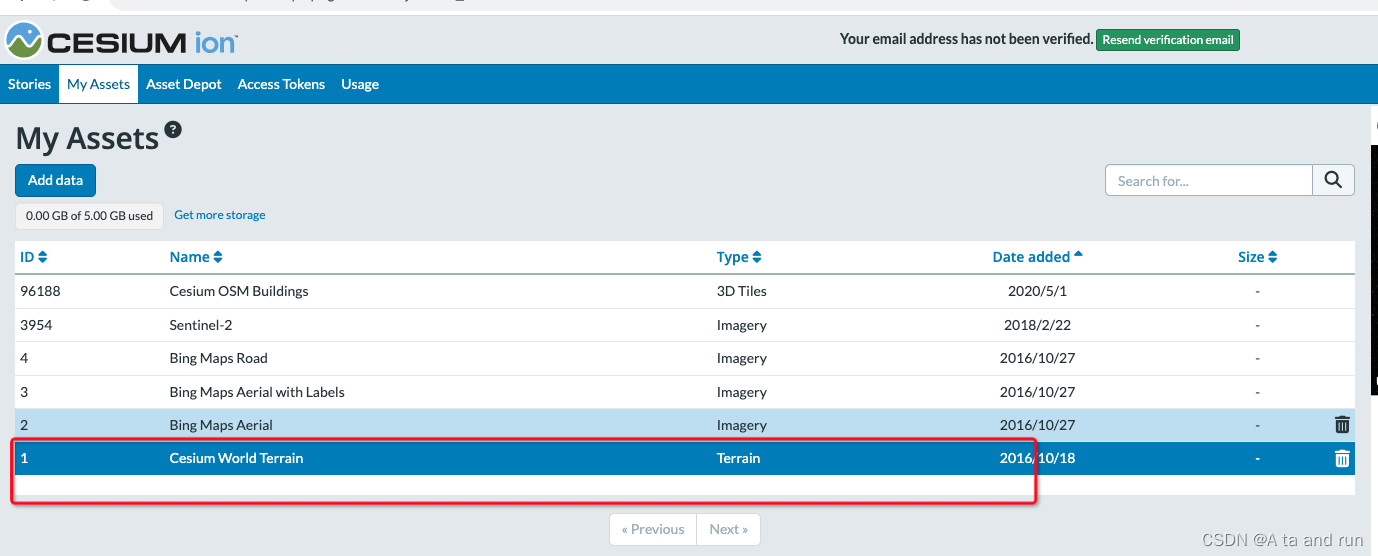Follow the Get more storage link
This screenshot has height=556, width=1378.
[220, 215]
